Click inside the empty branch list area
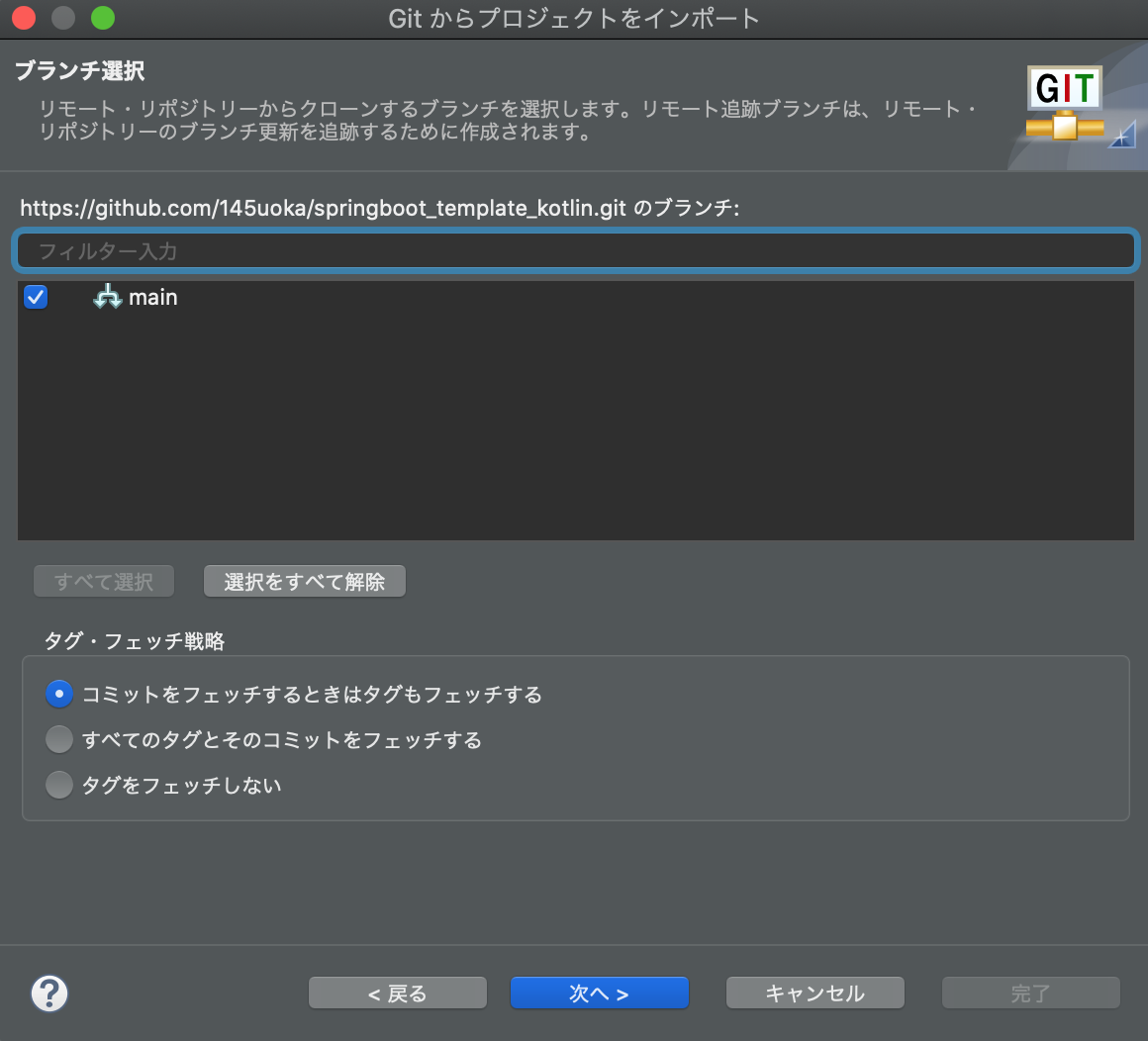The width and height of the screenshot is (1148, 1041). click(574, 426)
